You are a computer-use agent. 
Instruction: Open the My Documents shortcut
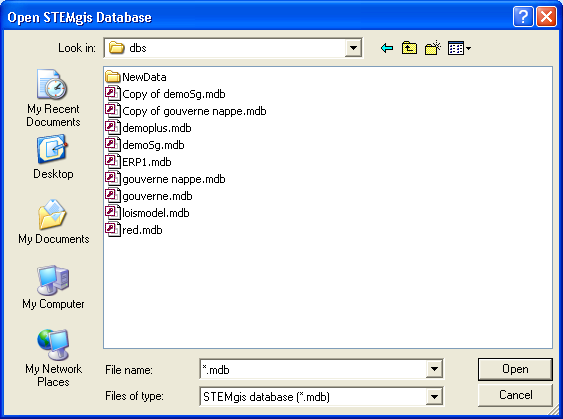tap(53, 222)
